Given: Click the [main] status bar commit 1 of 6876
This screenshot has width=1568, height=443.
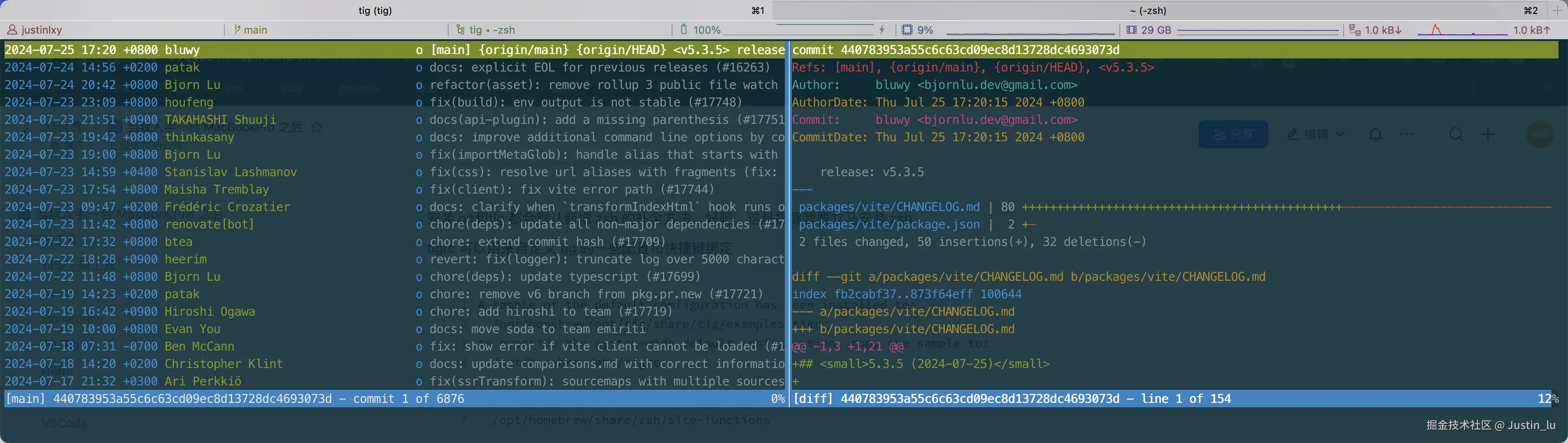Looking at the screenshot, I should 395,399.
